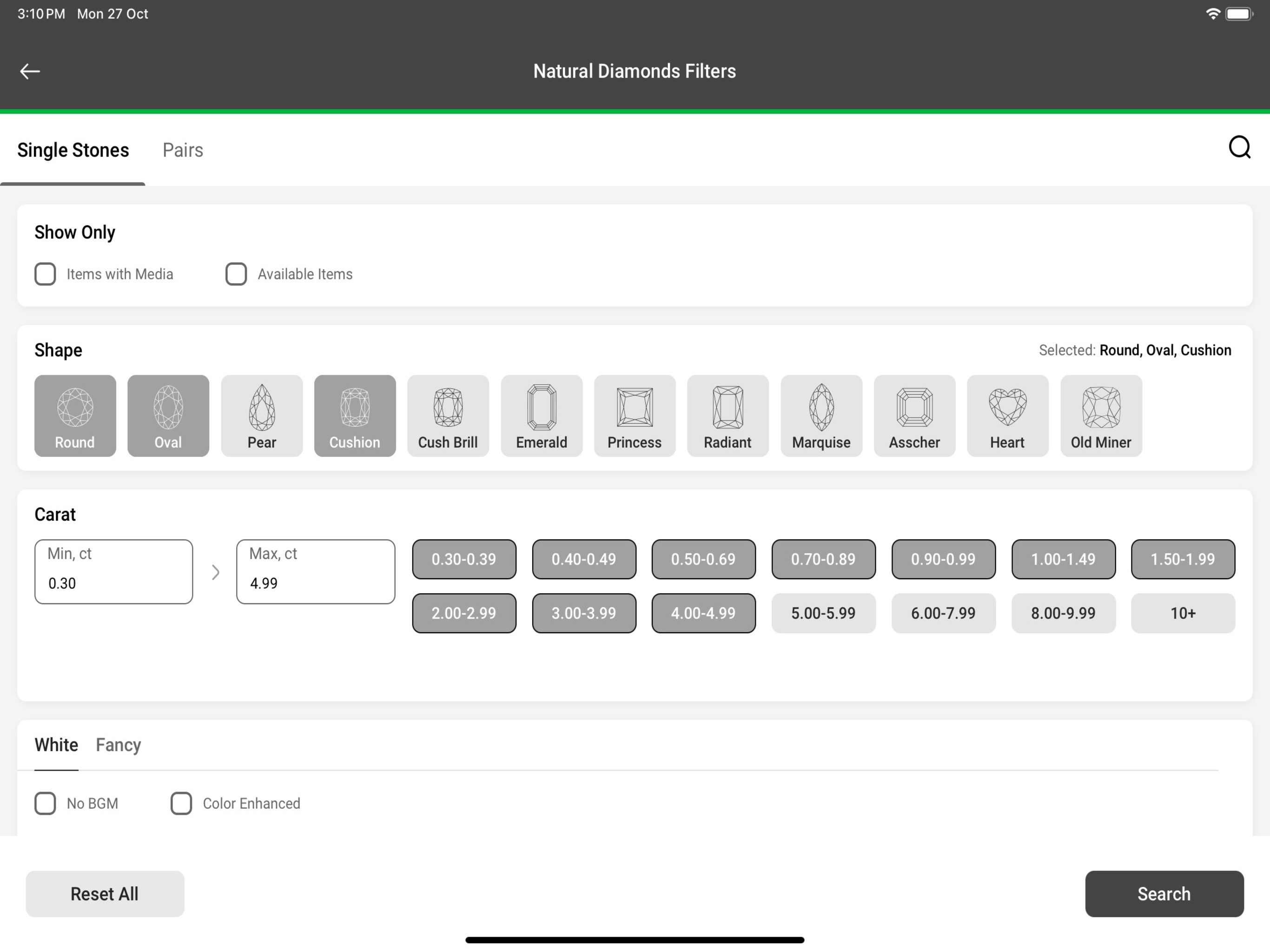1270x952 pixels.
Task: Enable Items with Media checkbox
Action: (46, 274)
